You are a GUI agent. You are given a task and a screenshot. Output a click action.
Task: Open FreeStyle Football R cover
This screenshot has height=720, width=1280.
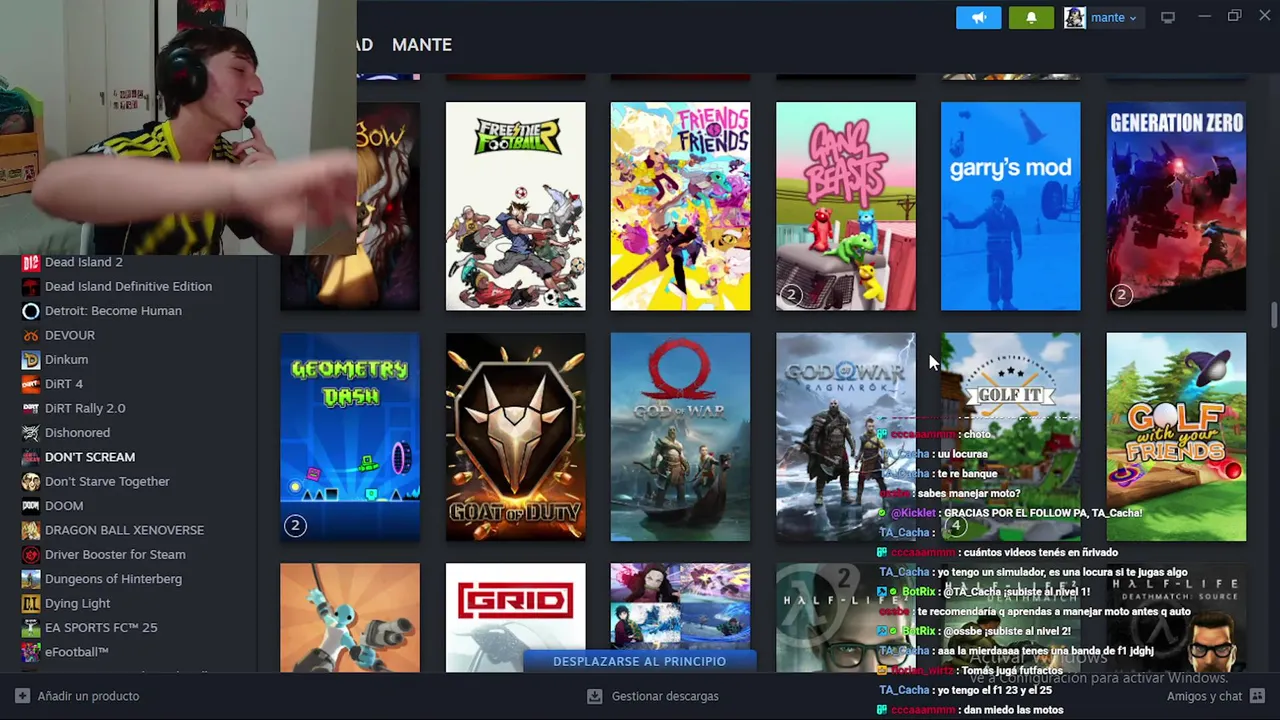click(515, 206)
